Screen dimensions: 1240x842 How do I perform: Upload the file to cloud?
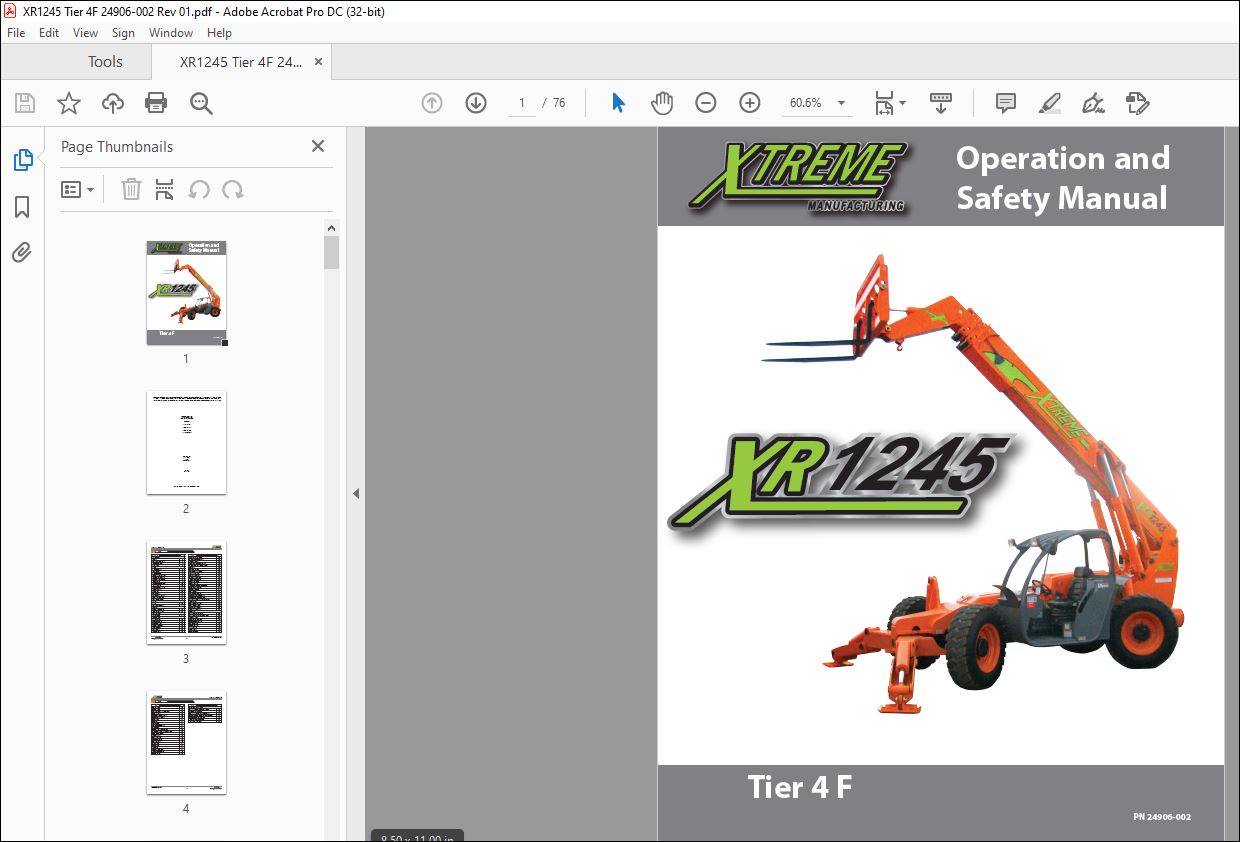pos(113,103)
